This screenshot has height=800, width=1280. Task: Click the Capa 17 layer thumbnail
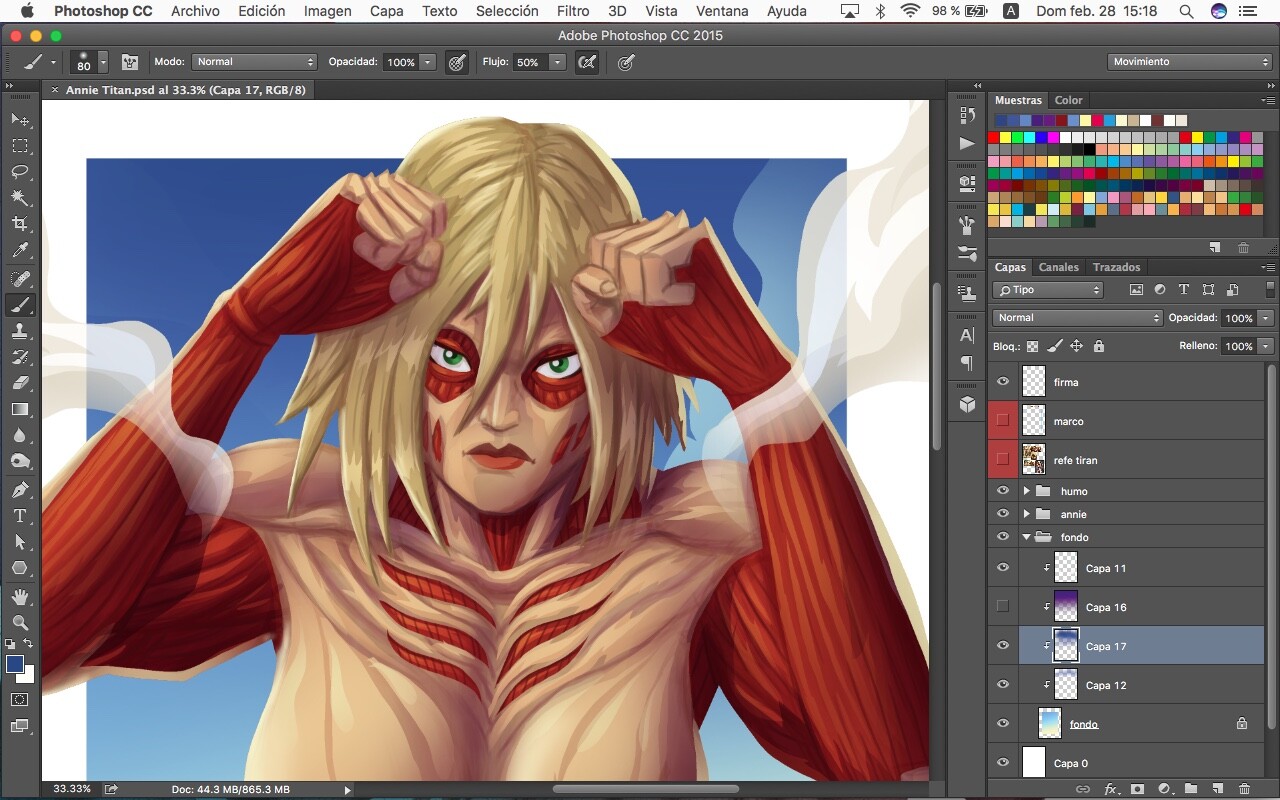[1066, 646]
